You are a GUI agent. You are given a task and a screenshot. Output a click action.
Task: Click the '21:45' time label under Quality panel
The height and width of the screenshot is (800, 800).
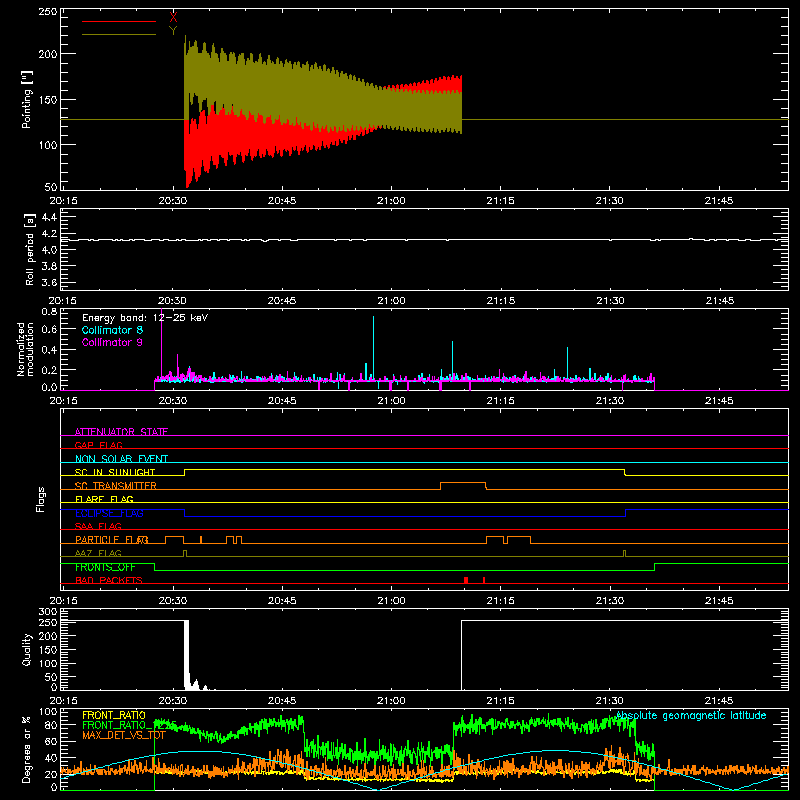click(x=719, y=701)
